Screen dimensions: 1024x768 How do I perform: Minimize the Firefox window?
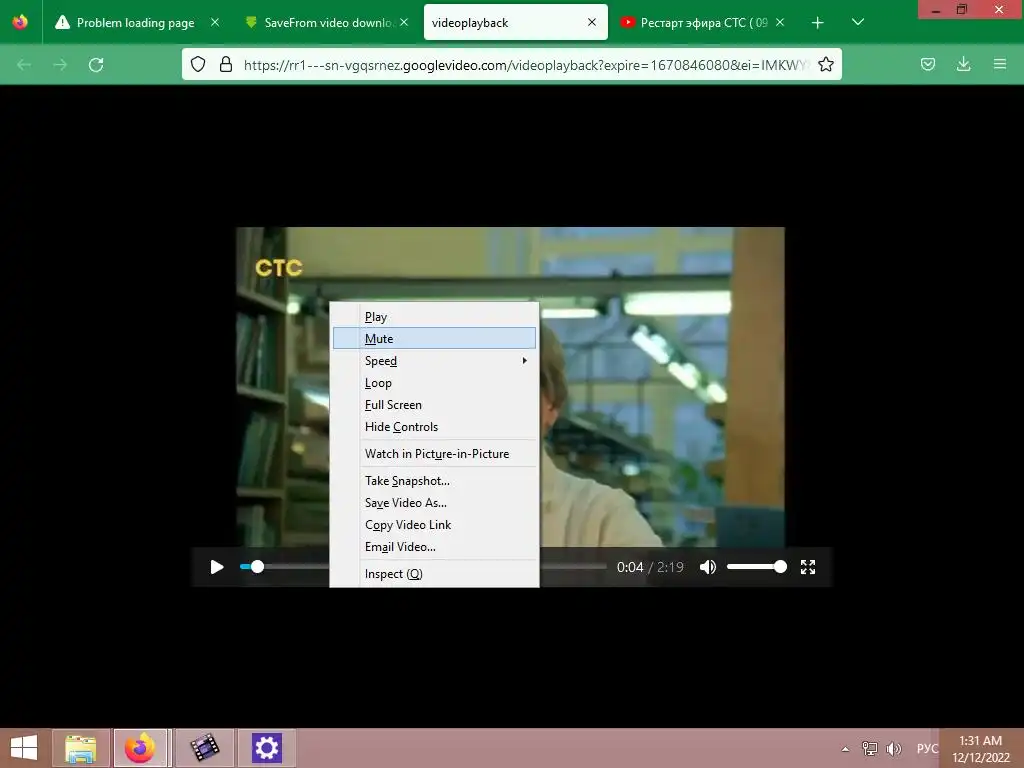[x=935, y=10]
